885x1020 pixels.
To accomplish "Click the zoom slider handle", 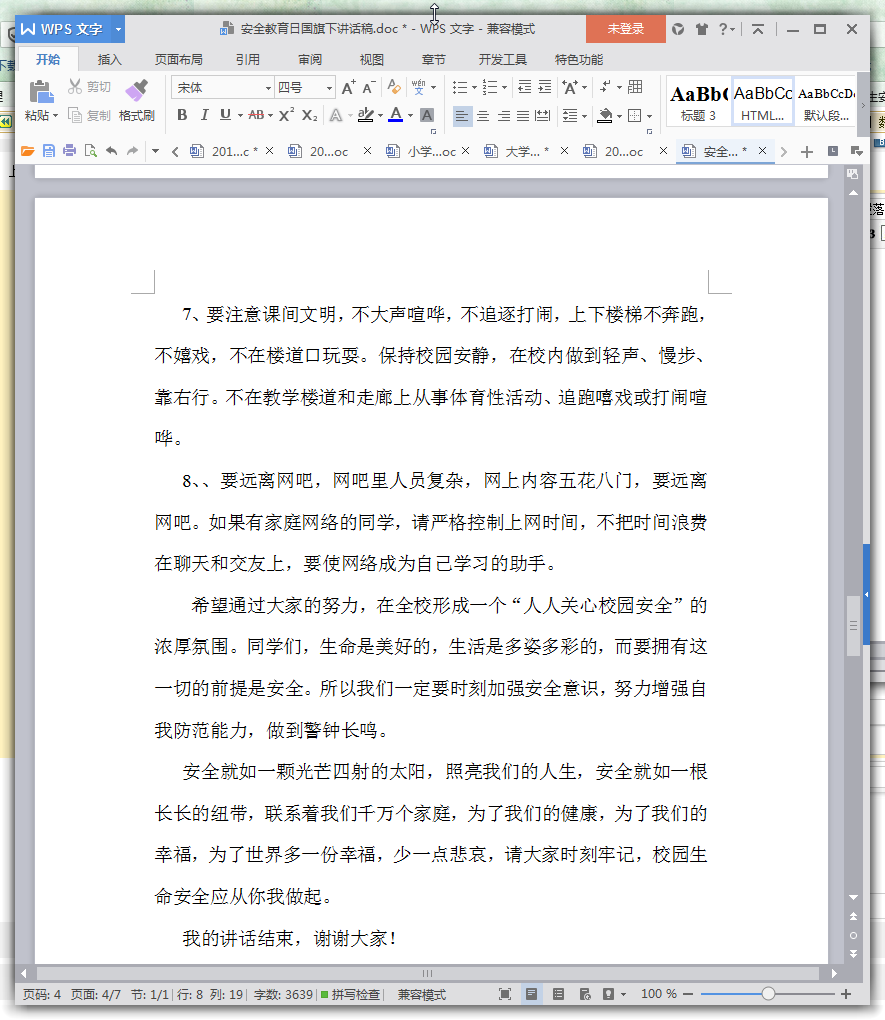I will click(769, 994).
